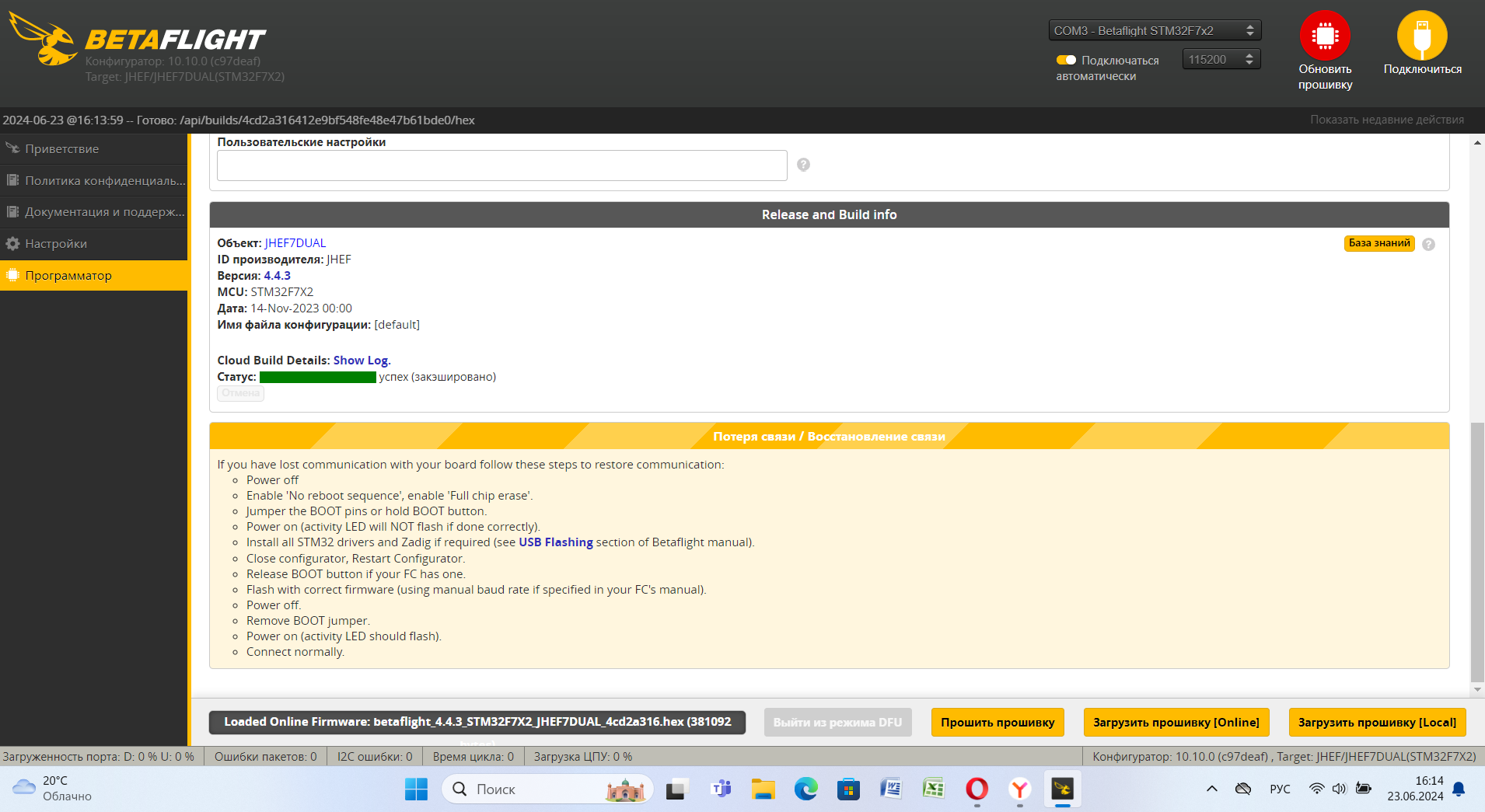Open Excel from taskbar
This screenshot has height=812, width=1485.
point(934,789)
